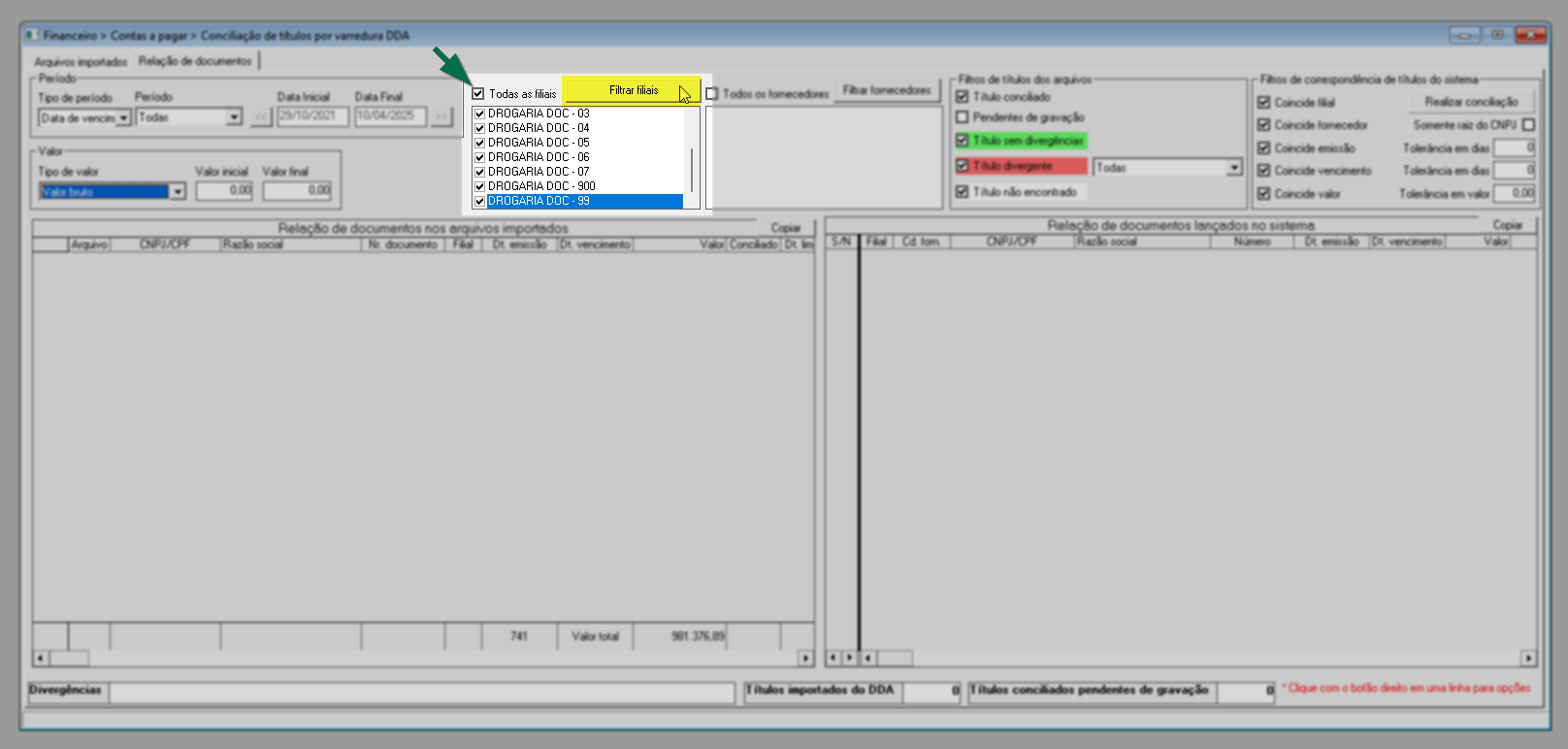Viewport: 1568px width, 749px height.
Task: Close the Conciliação de títulos window
Action: pos(1530,35)
